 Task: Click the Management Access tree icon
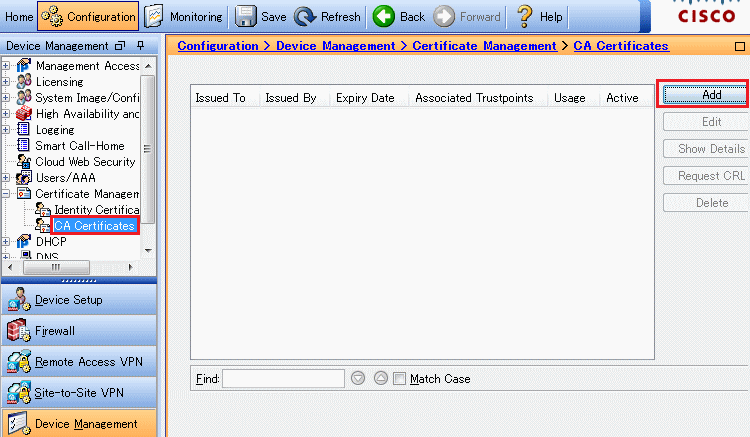click(24, 66)
